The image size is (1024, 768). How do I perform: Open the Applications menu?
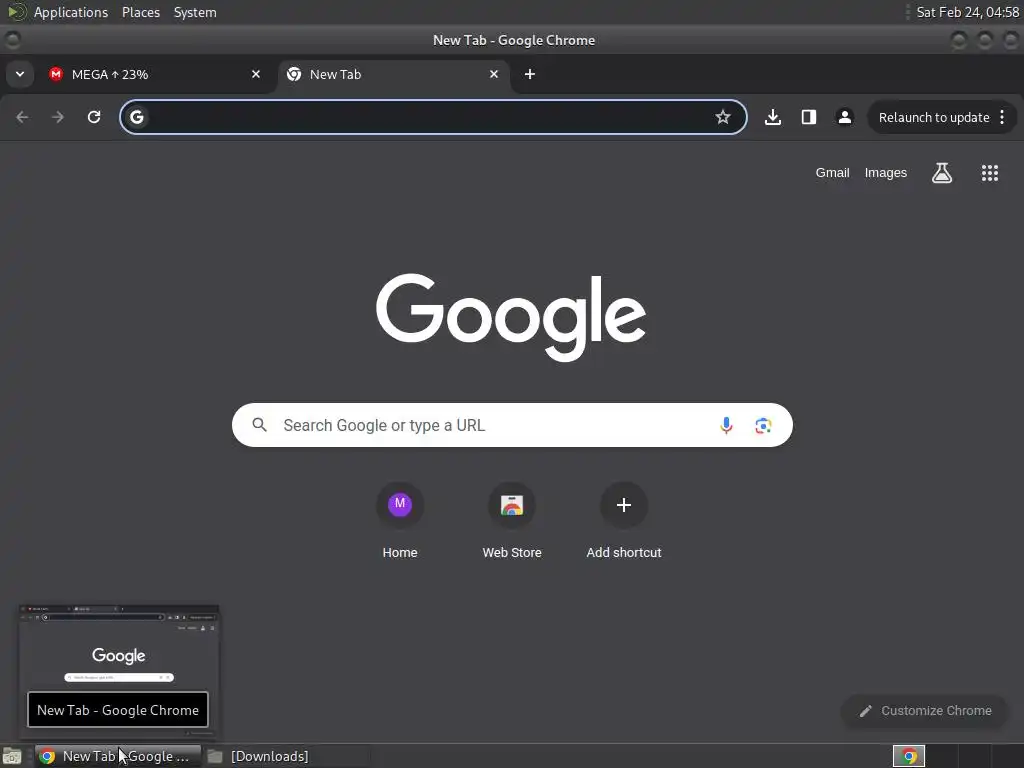click(x=71, y=12)
